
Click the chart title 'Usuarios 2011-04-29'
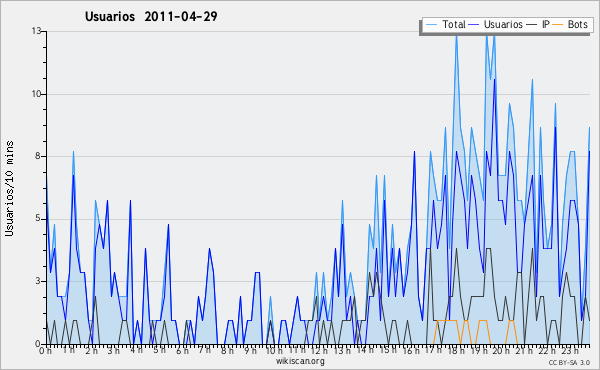click(x=151, y=16)
